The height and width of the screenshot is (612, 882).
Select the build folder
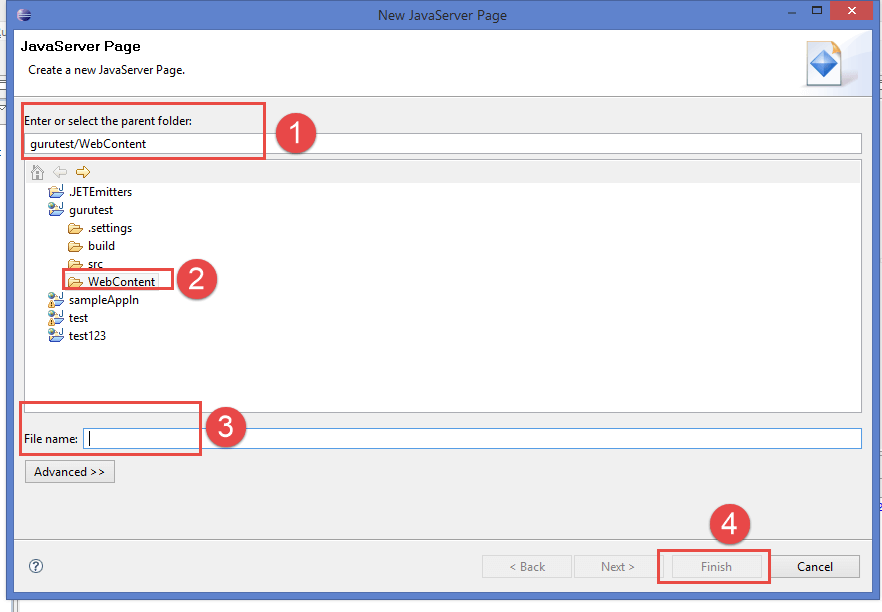101,246
